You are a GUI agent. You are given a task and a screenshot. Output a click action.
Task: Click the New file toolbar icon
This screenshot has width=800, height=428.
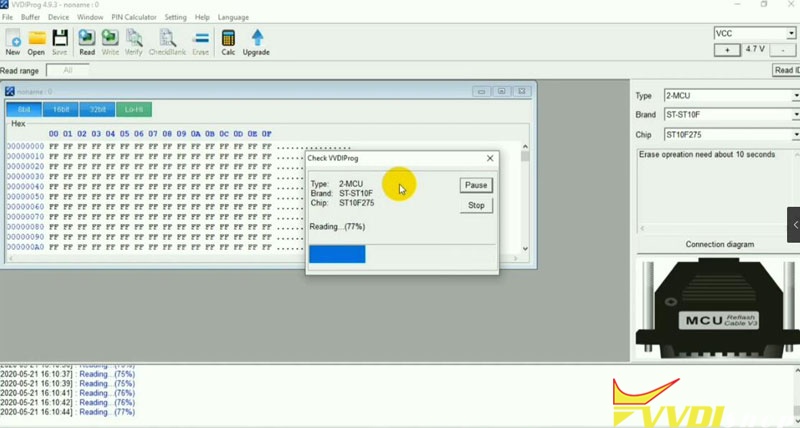(13, 43)
